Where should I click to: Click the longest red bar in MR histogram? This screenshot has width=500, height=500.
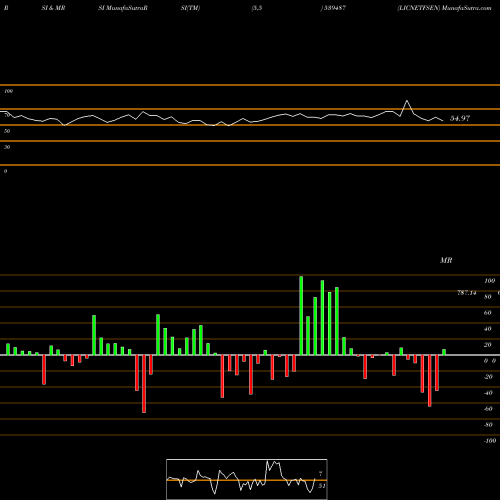click(144, 384)
